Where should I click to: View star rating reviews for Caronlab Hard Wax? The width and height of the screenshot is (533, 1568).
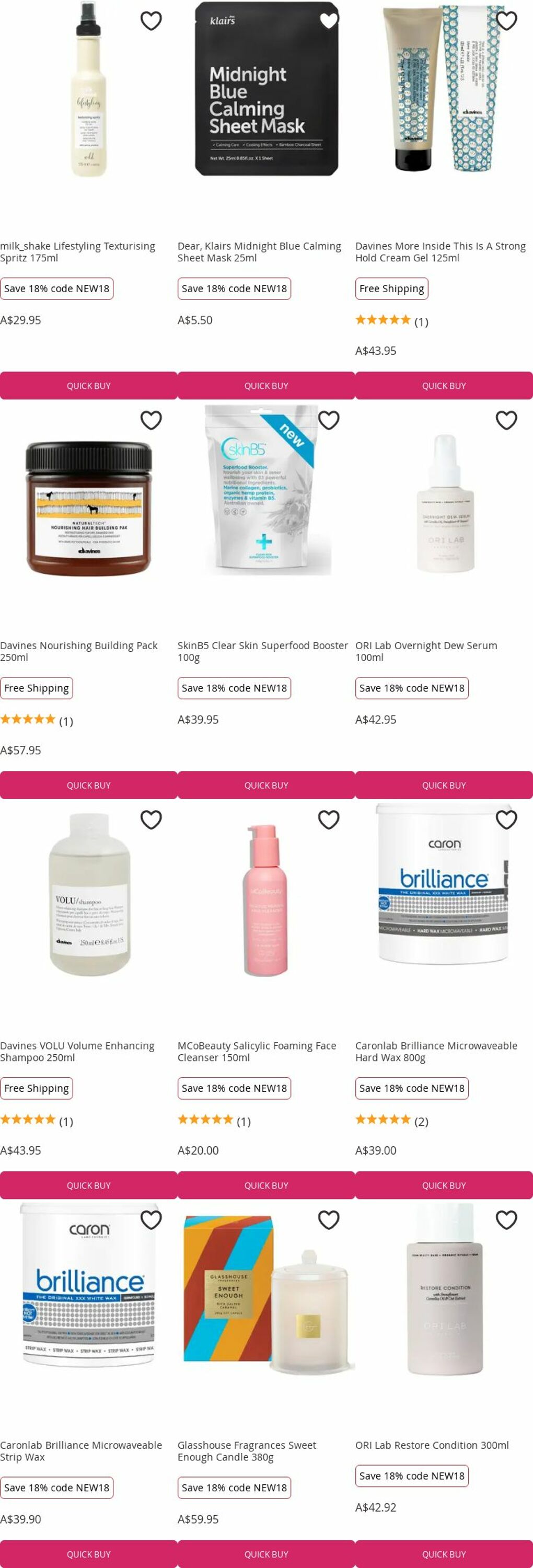click(x=392, y=1121)
